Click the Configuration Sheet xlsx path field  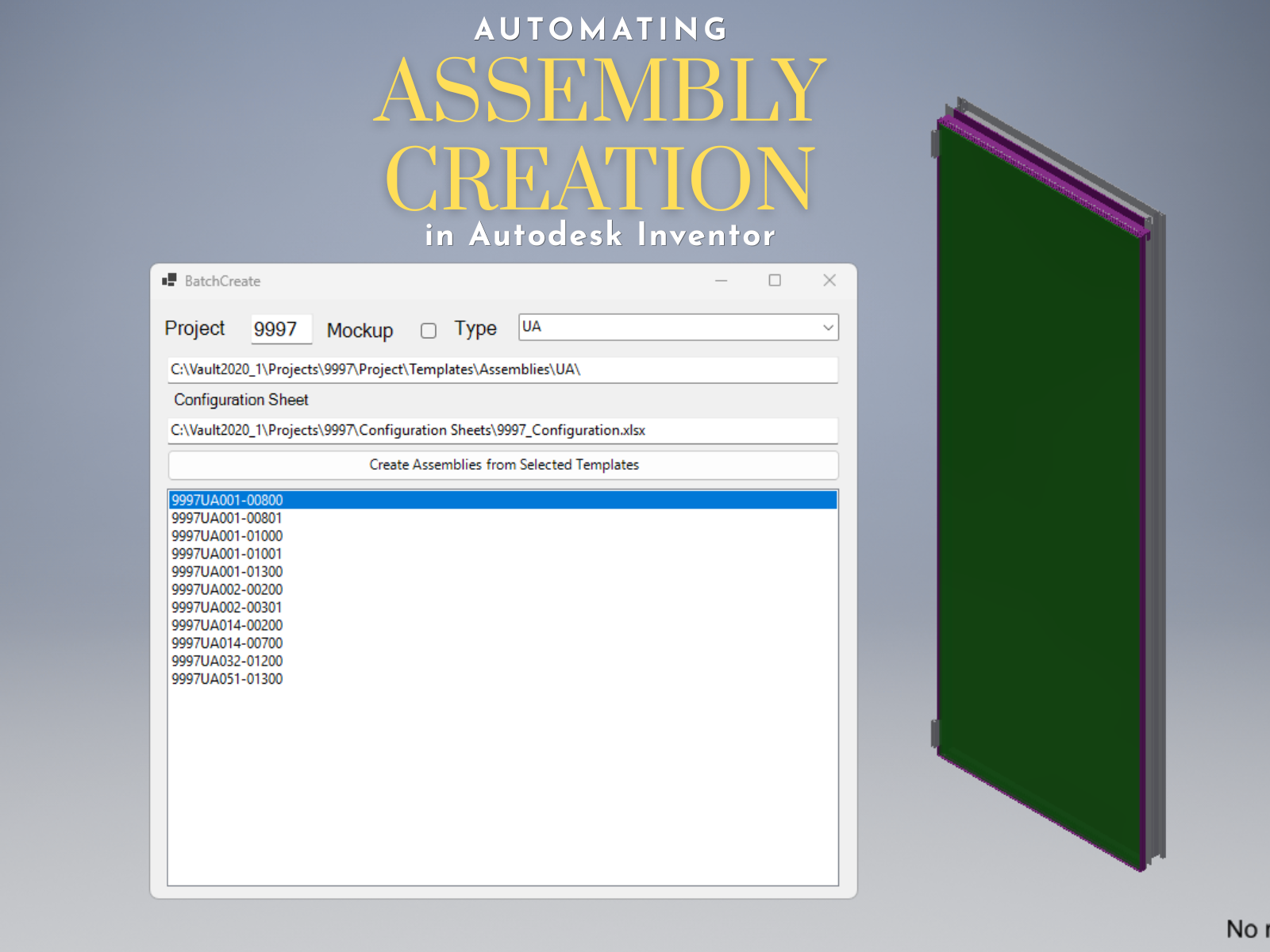[x=503, y=430]
